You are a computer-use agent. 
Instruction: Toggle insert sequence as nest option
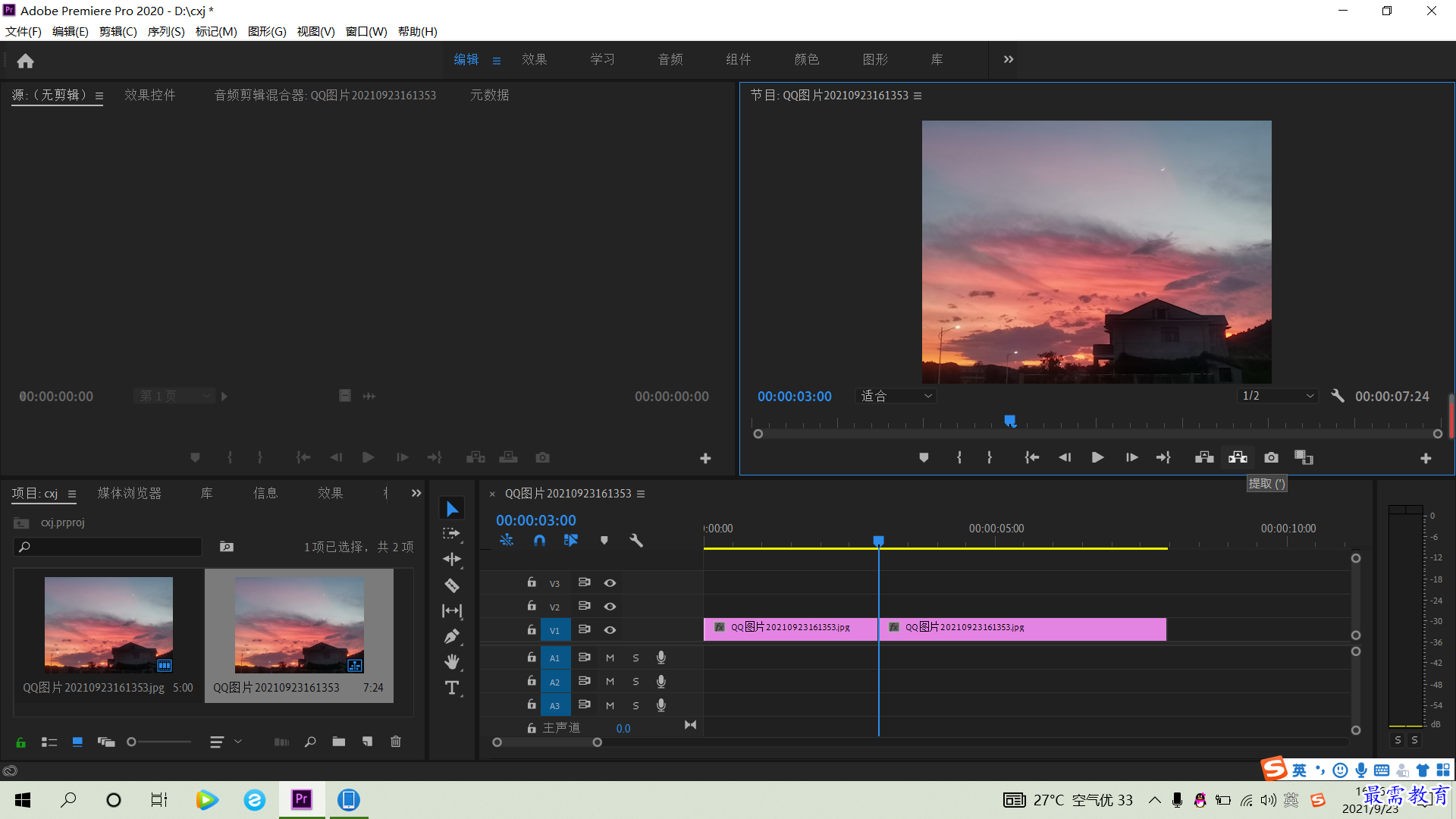[x=507, y=541]
